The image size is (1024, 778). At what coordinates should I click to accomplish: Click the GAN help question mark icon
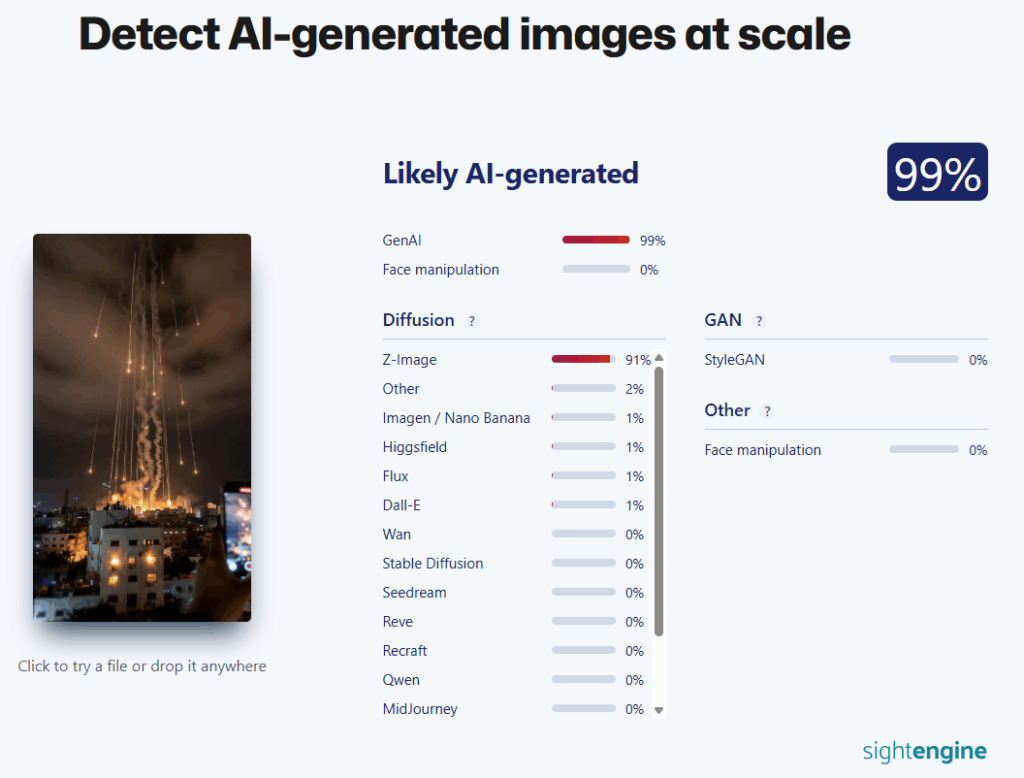pos(759,321)
